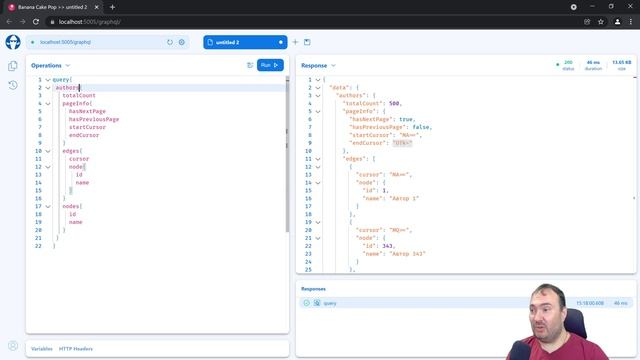Collapse the nodes block on editor line 17

click(x=48, y=207)
